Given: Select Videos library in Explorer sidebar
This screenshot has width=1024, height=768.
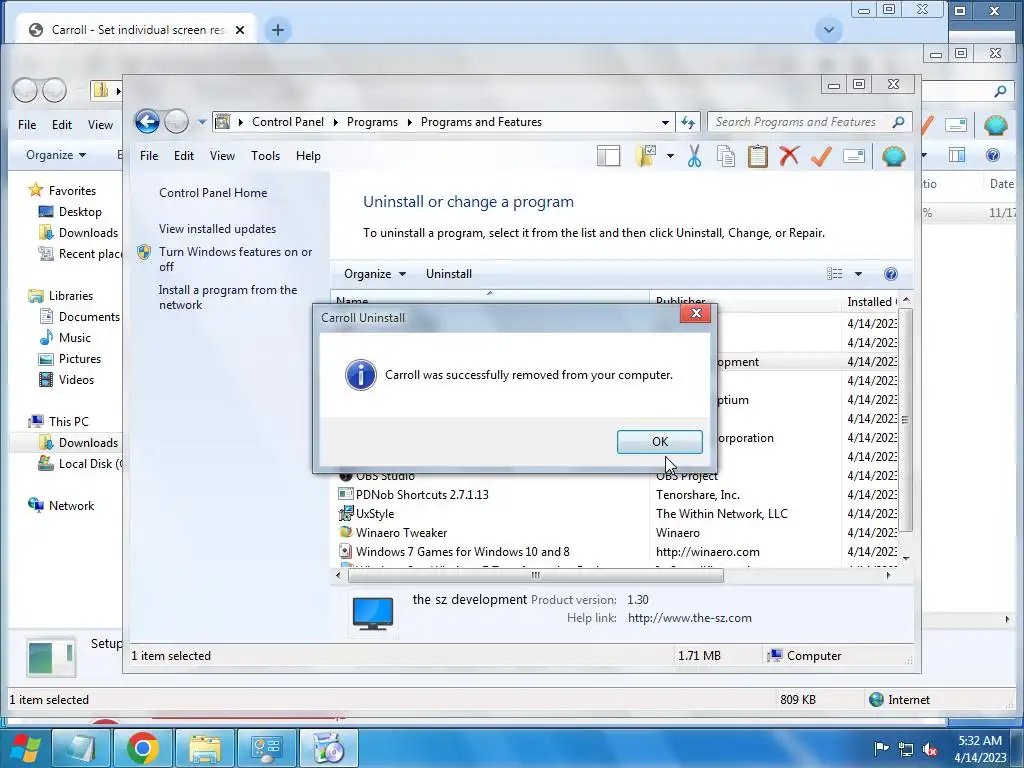Looking at the screenshot, I should [76, 379].
